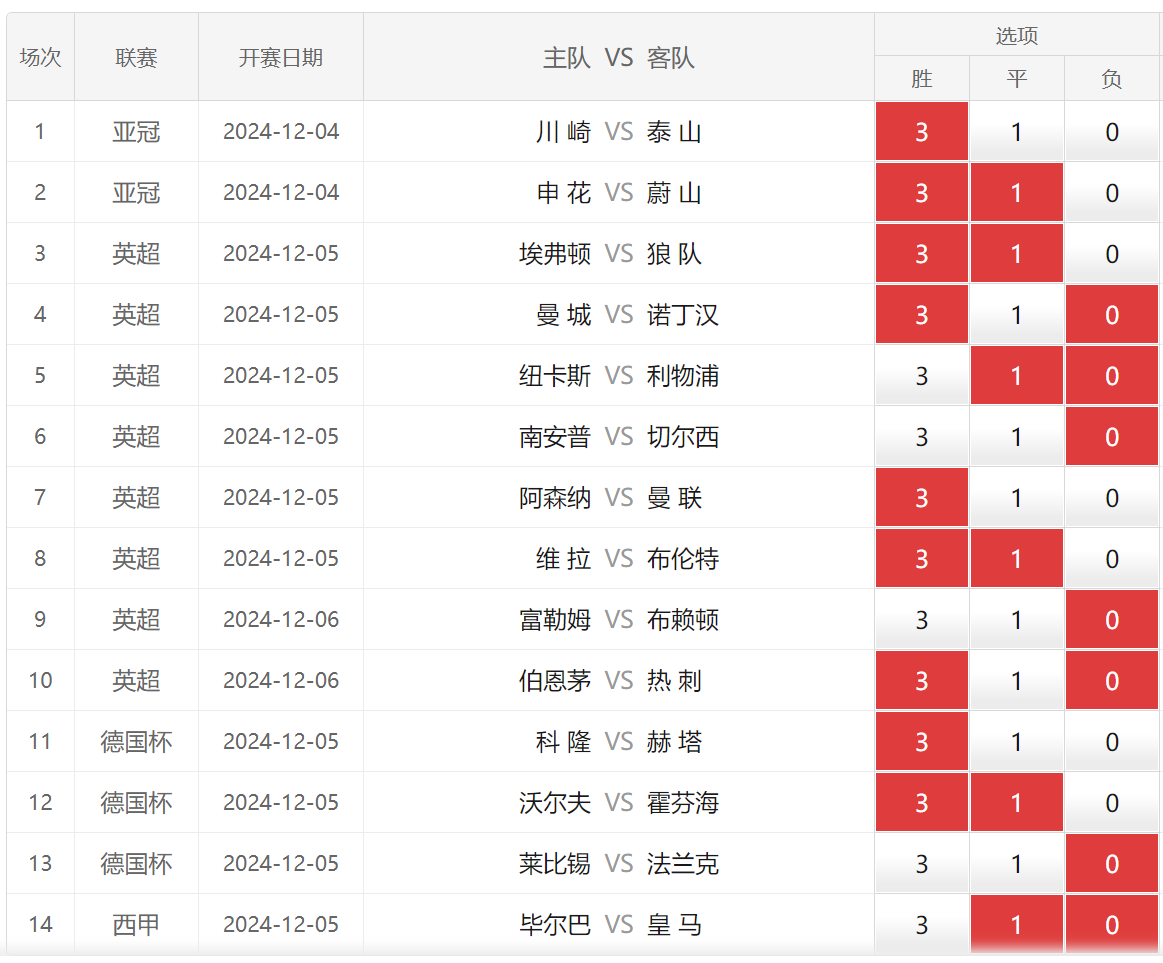This screenshot has width=1163, height=963.
Task: Toggle win option 3 for 申花 VS 蔚山
Action: (921, 192)
